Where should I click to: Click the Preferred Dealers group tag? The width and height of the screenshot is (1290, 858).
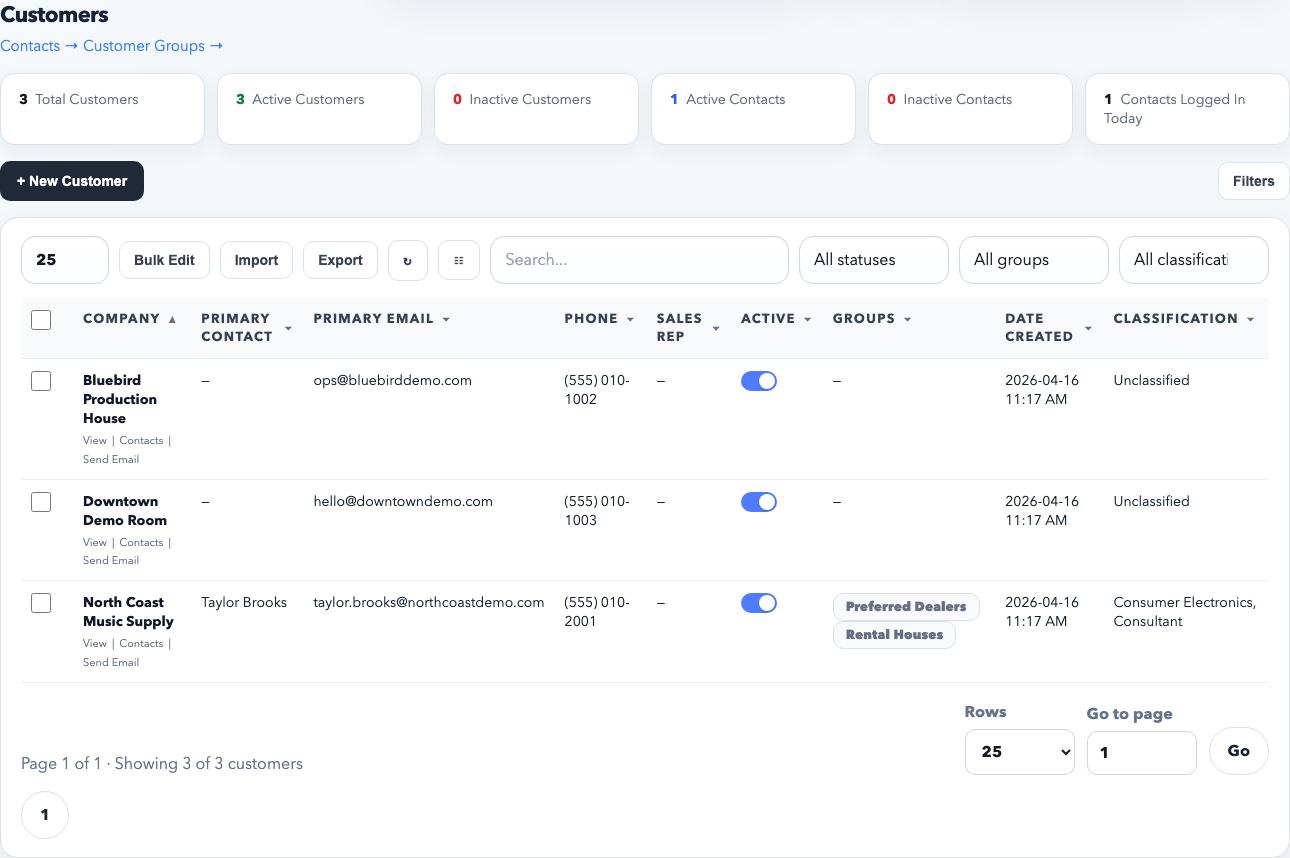pos(906,607)
